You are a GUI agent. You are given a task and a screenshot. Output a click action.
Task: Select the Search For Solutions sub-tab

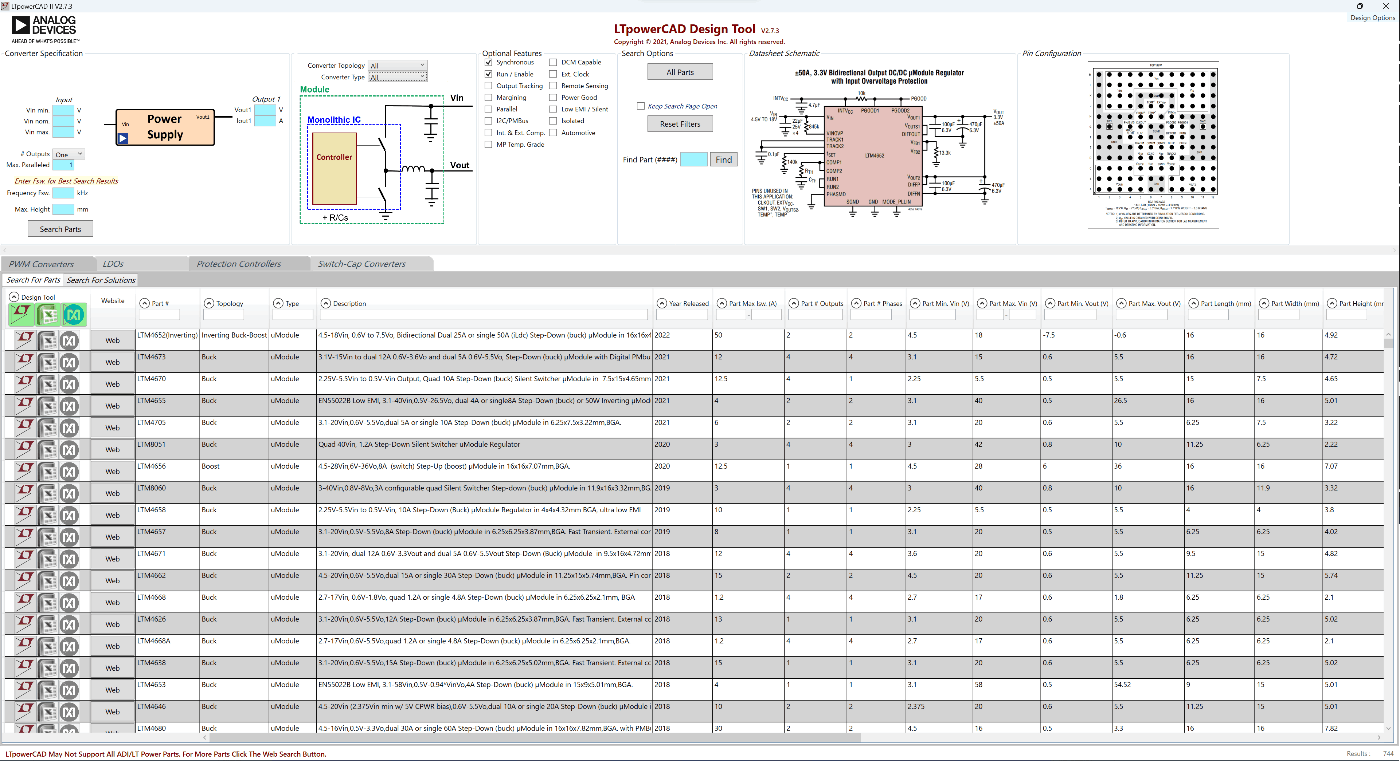pos(101,280)
